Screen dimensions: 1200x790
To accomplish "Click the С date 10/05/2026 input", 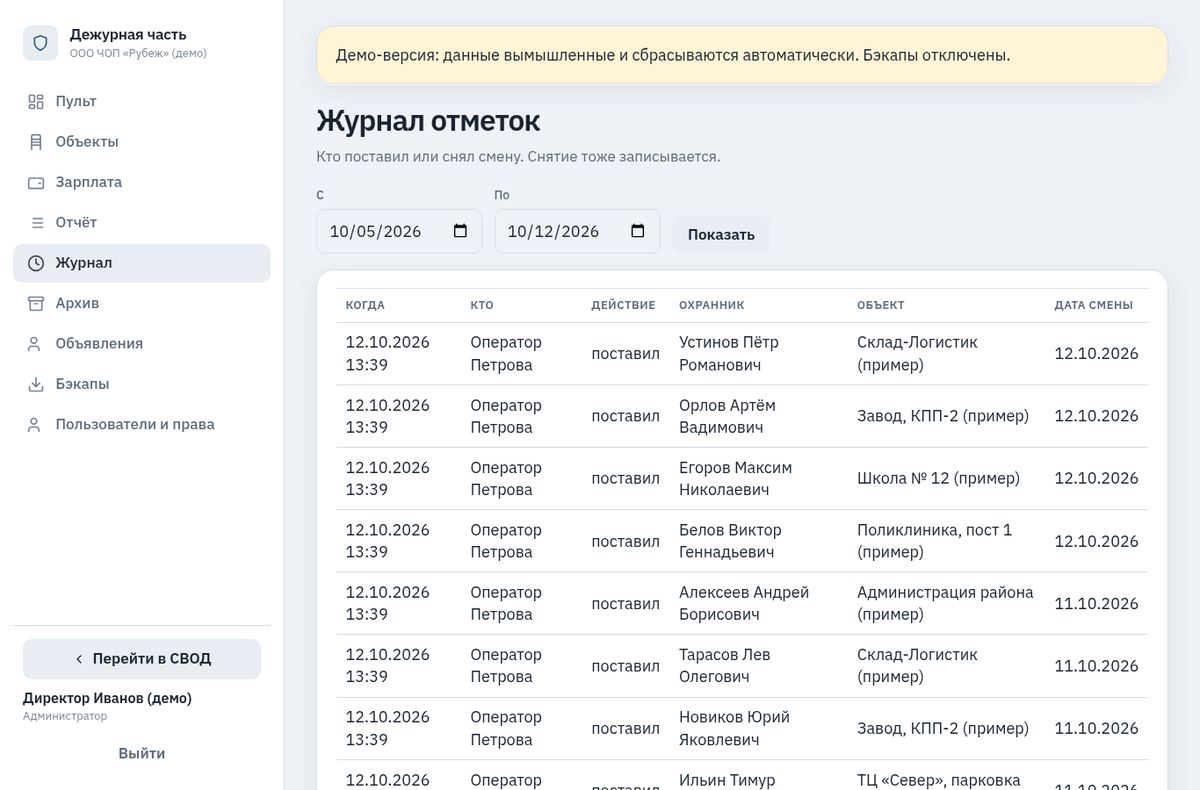I will click(x=399, y=231).
